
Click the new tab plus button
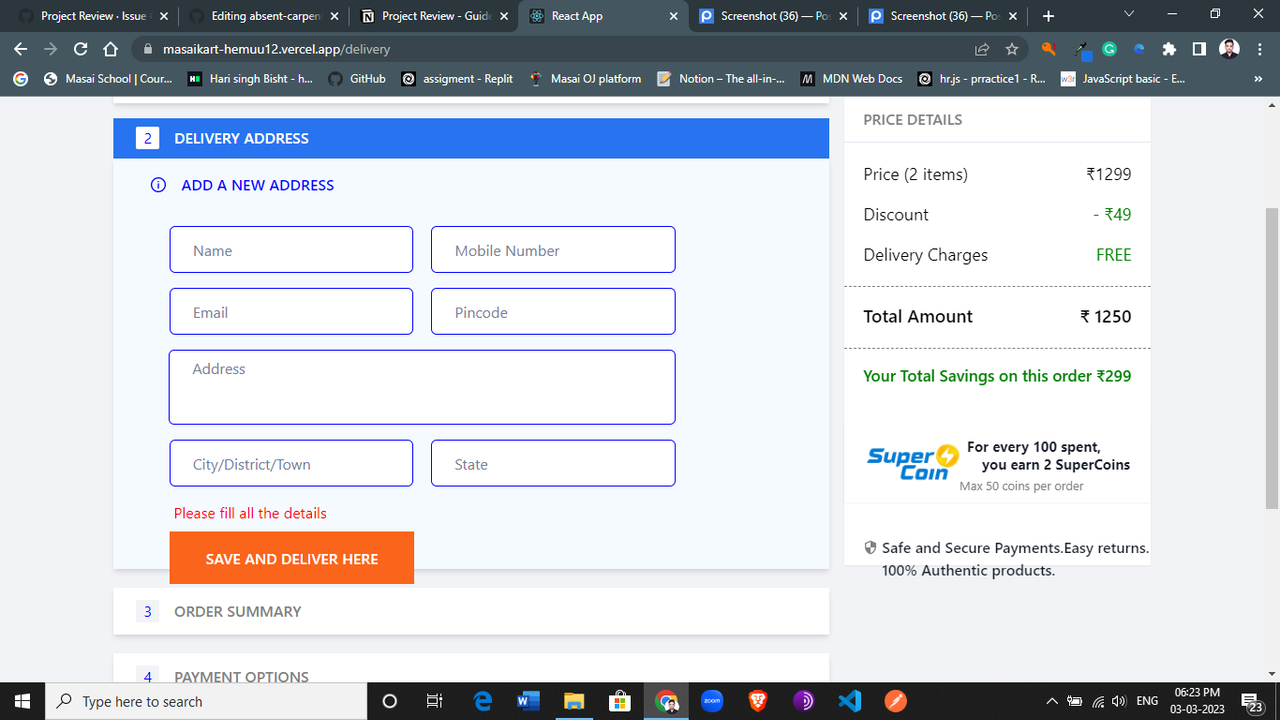tap(1048, 16)
